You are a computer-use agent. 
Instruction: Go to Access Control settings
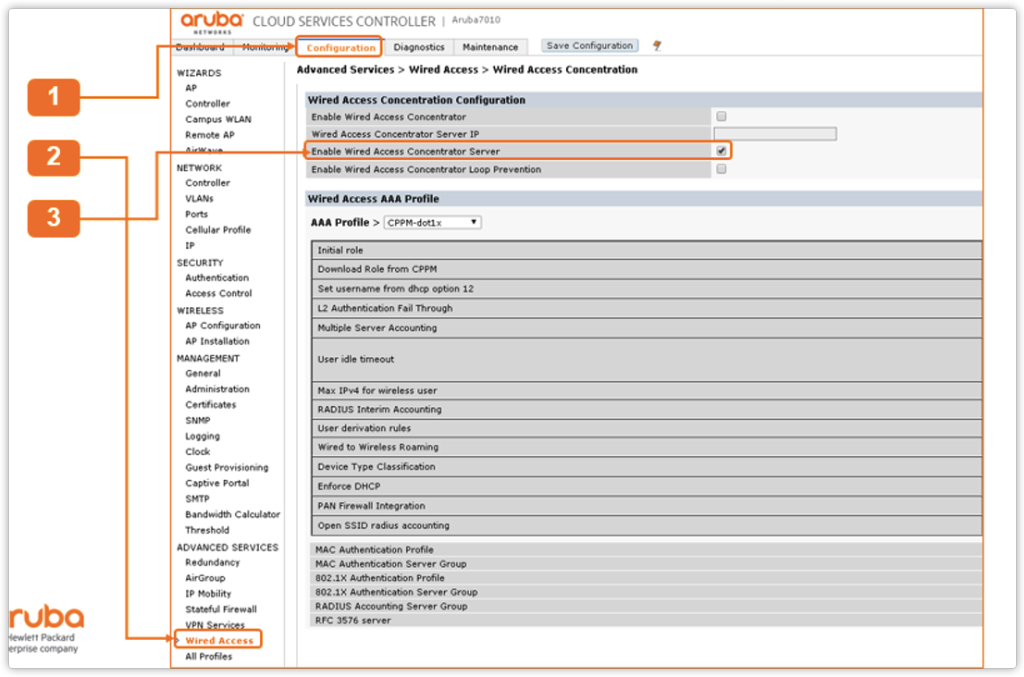click(x=218, y=293)
